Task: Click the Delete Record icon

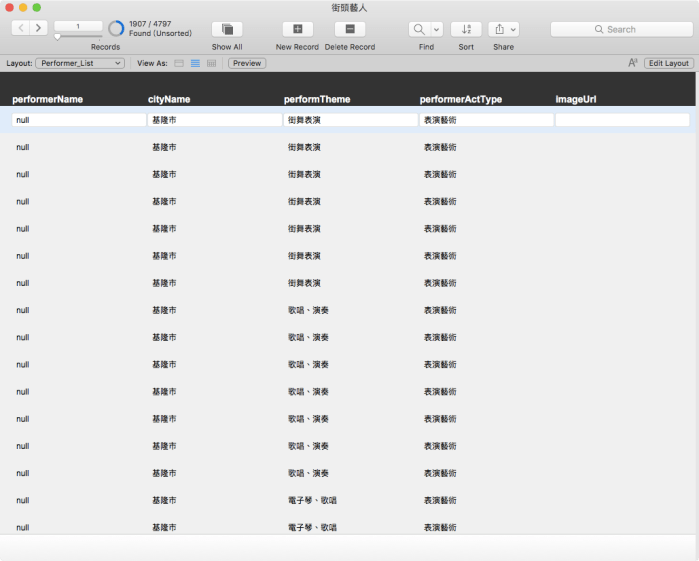Action: point(349,29)
